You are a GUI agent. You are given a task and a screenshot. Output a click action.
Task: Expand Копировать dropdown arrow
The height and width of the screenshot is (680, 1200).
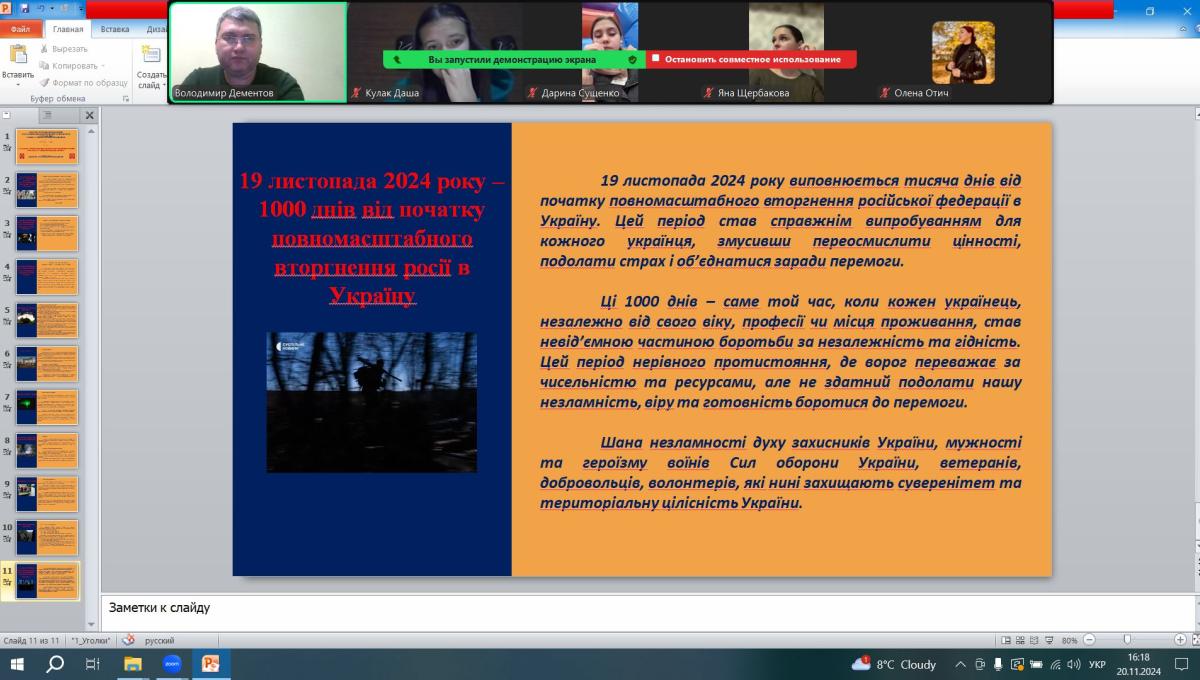(x=105, y=65)
